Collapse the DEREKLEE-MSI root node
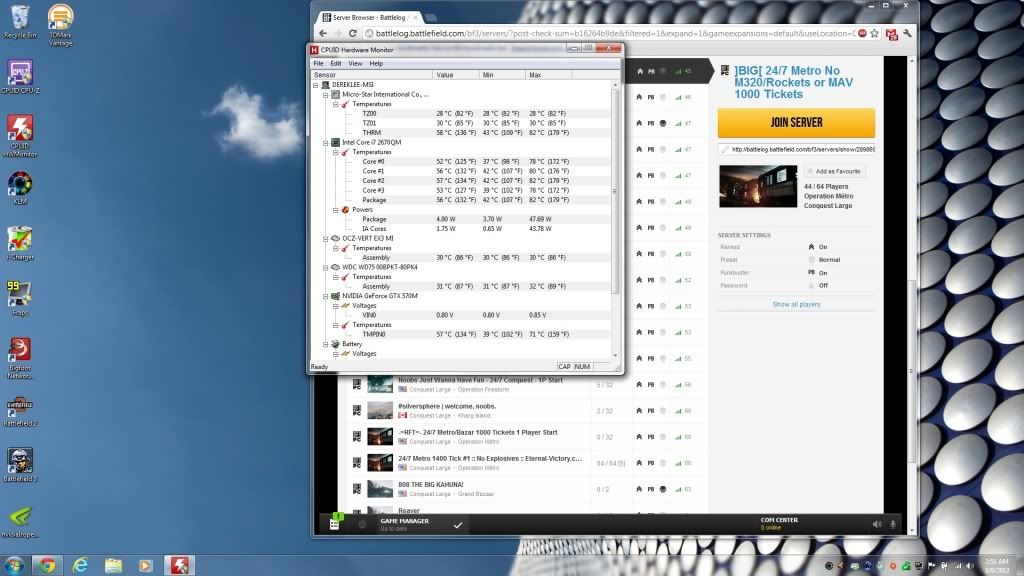 click(x=315, y=85)
